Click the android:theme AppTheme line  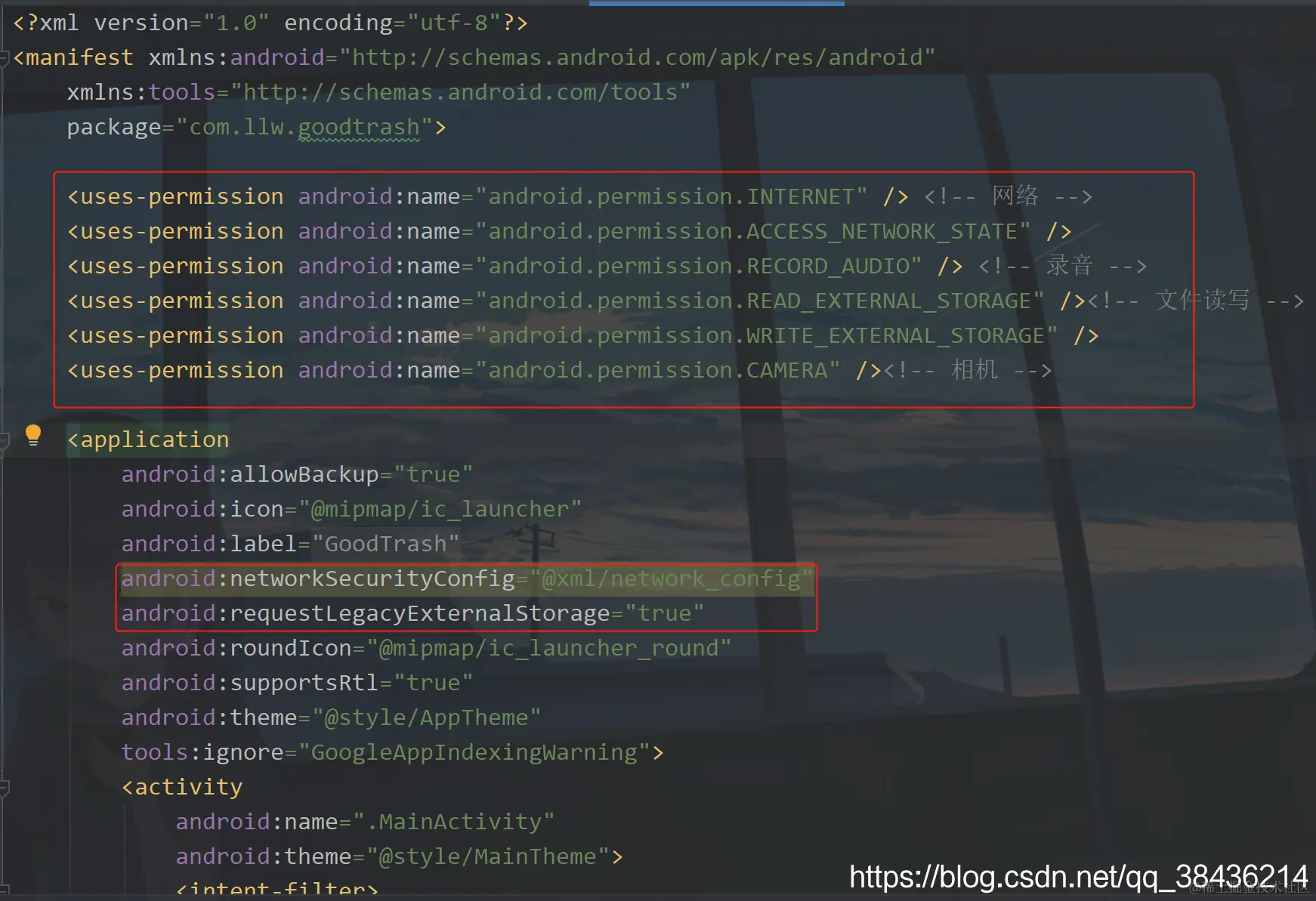point(332,717)
